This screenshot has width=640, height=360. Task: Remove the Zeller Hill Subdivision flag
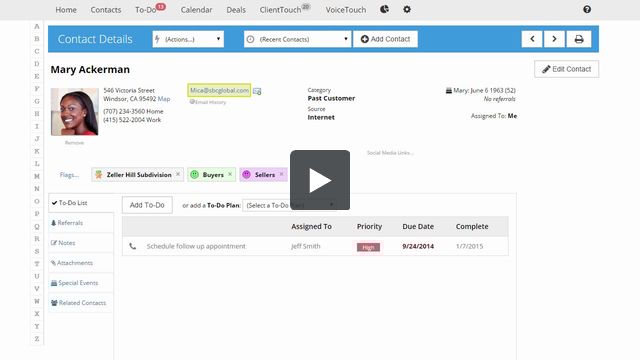tap(178, 174)
